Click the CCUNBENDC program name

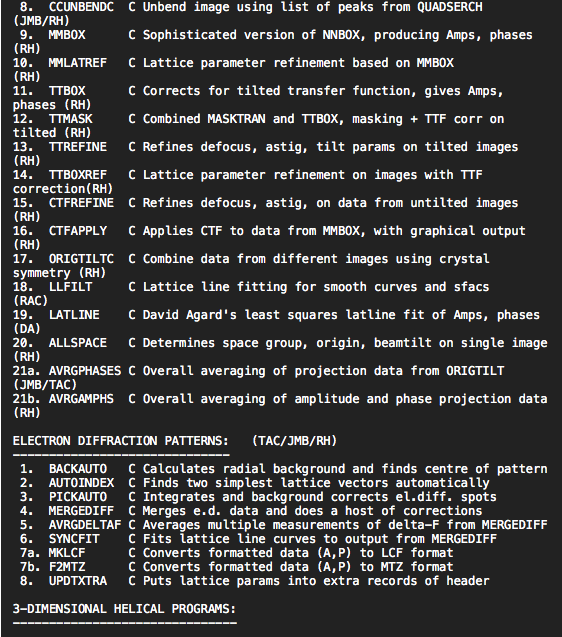pyautogui.click(x=81, y=7)
